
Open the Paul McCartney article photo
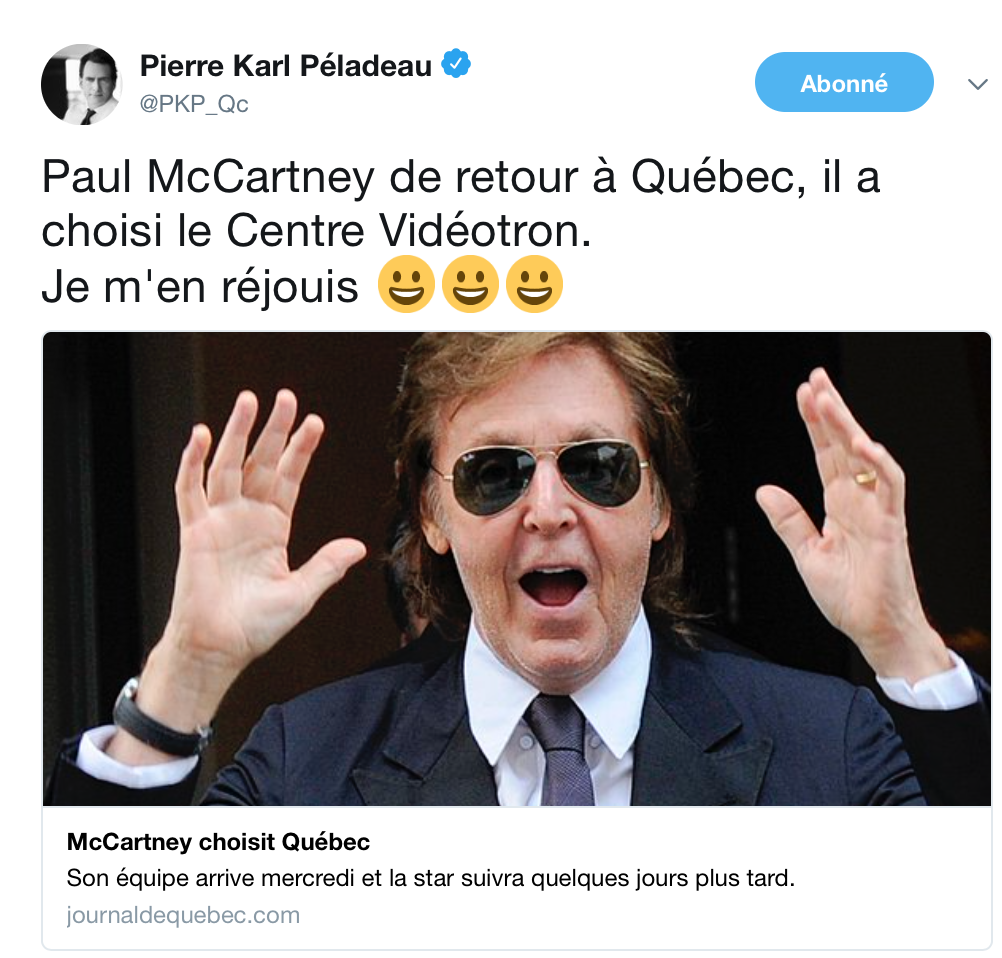pos(517,569)
